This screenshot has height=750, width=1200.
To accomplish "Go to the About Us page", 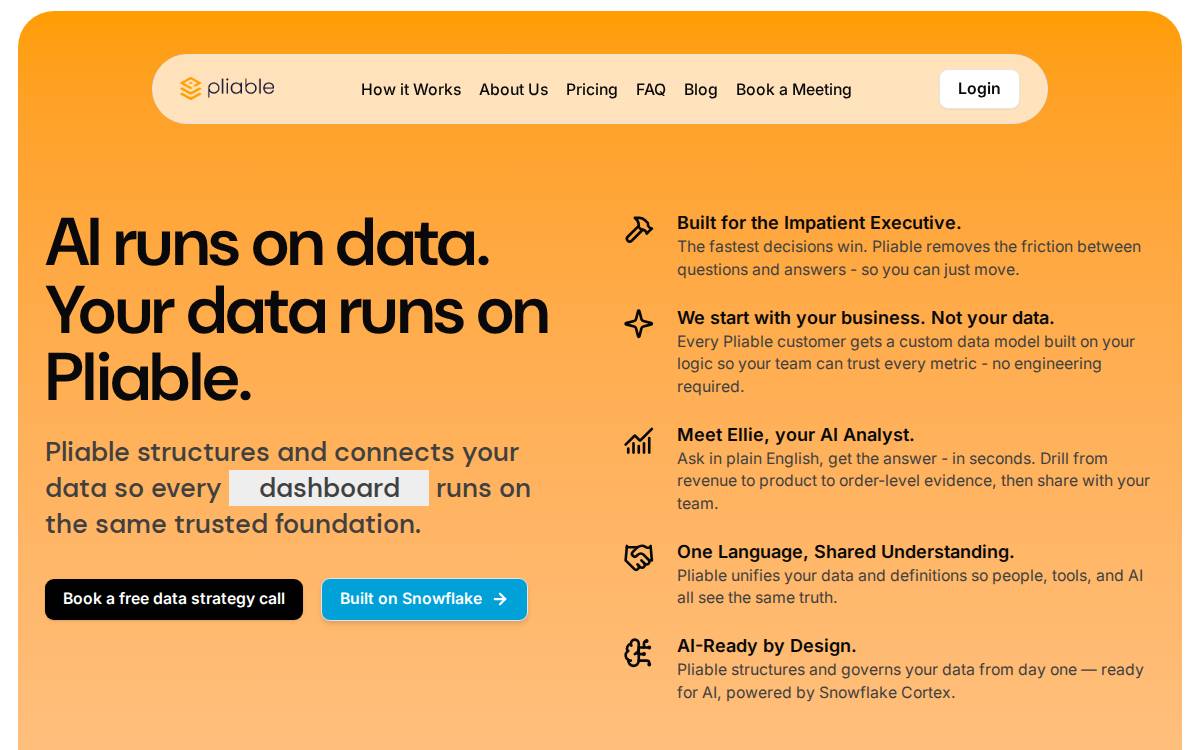I will point(513,89).
